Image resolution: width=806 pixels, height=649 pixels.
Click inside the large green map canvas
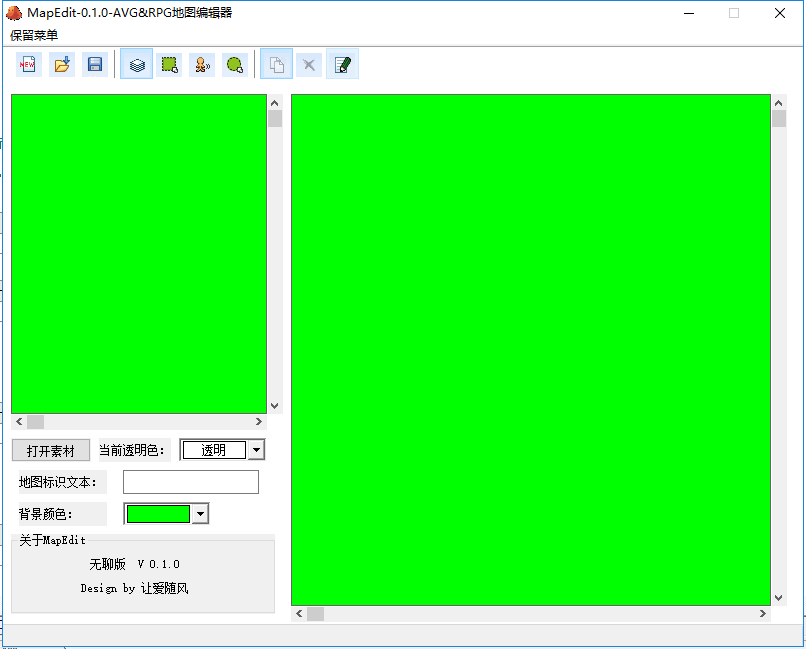(x=530, y=350)
